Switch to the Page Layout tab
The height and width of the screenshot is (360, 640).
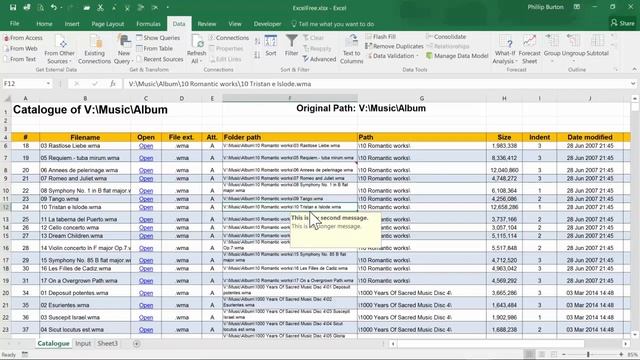point(107,24)
